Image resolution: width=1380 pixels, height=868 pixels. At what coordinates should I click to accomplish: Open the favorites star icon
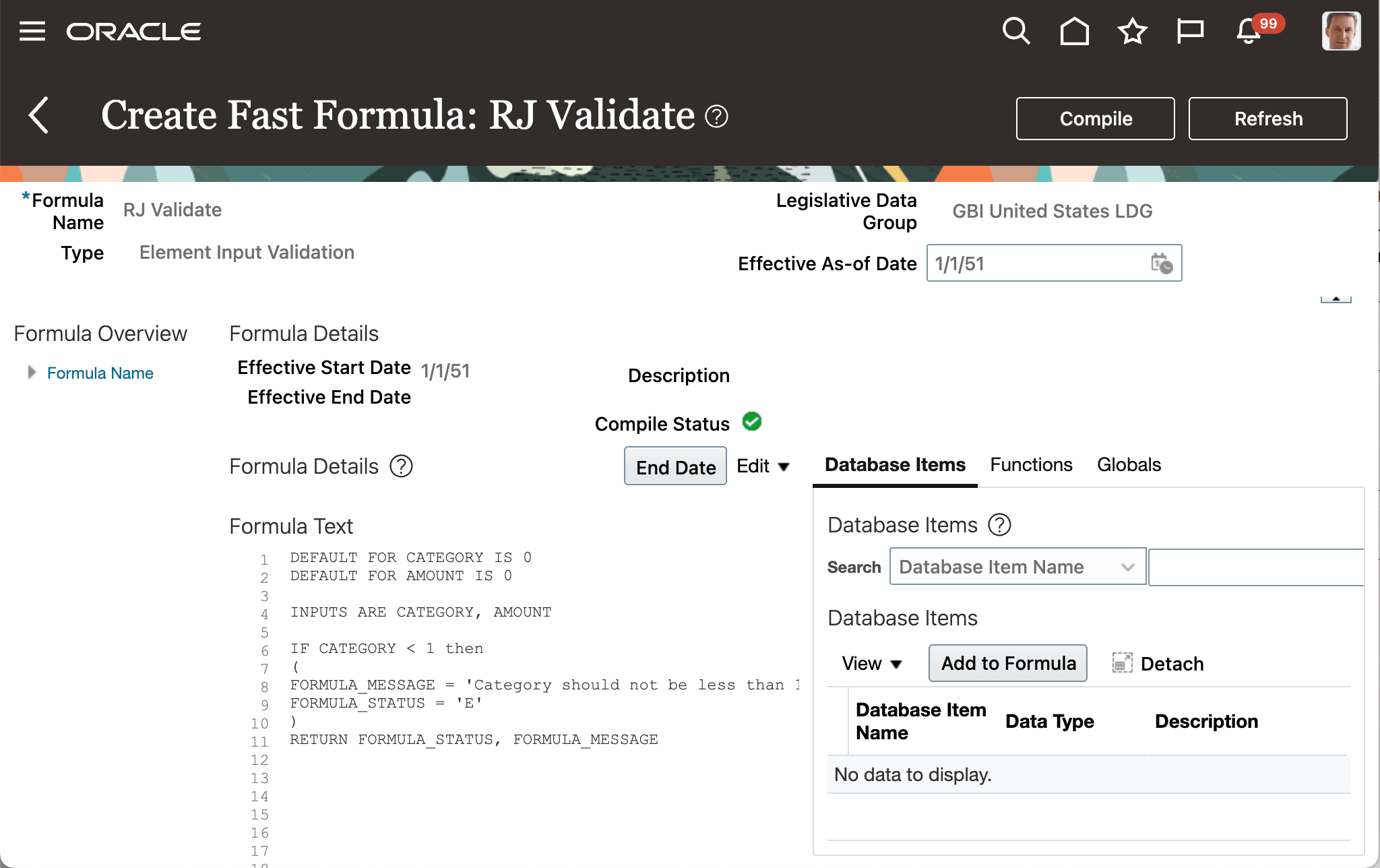pos(1131,30)
